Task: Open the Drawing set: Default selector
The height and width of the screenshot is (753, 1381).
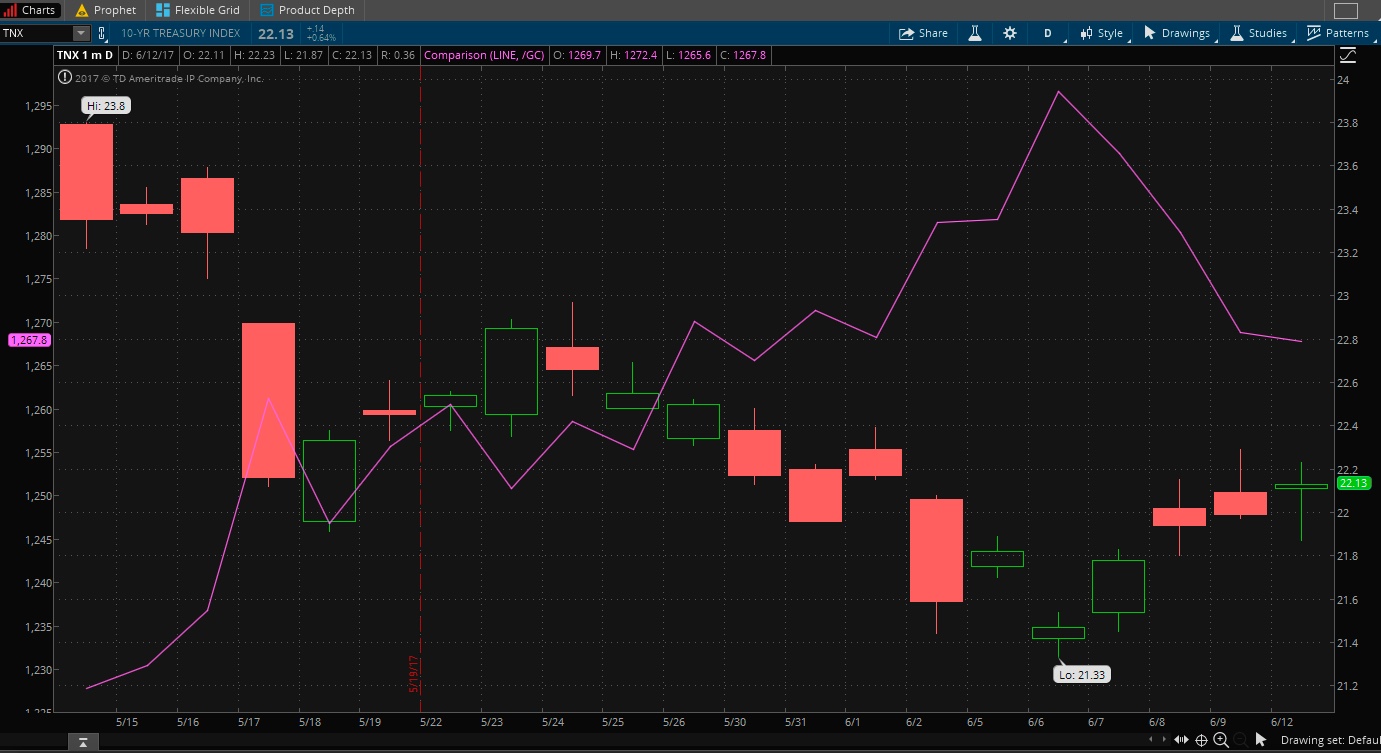Action: click(x=1329, y=741)
